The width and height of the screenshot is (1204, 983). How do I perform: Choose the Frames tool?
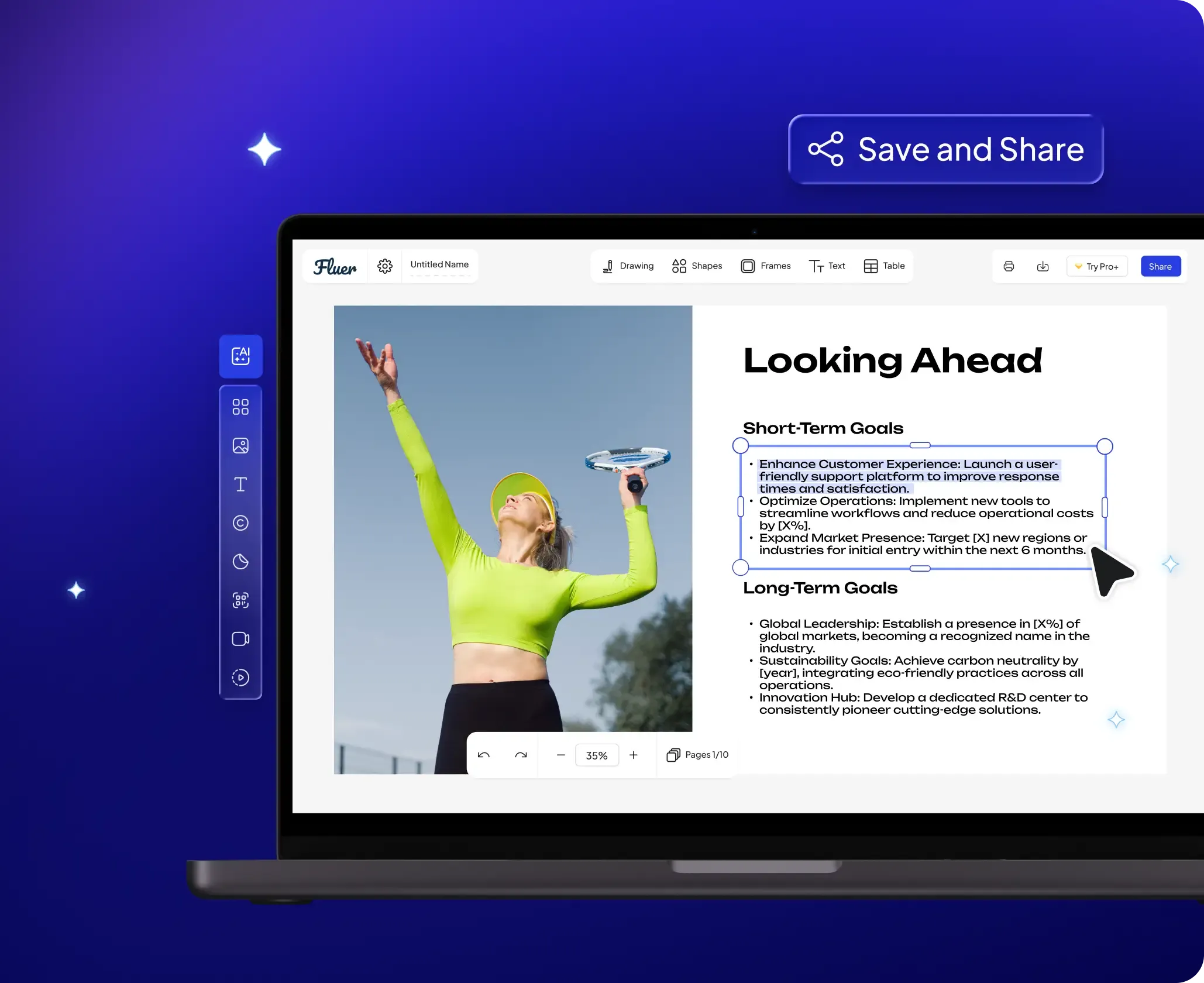coord(765,266)
